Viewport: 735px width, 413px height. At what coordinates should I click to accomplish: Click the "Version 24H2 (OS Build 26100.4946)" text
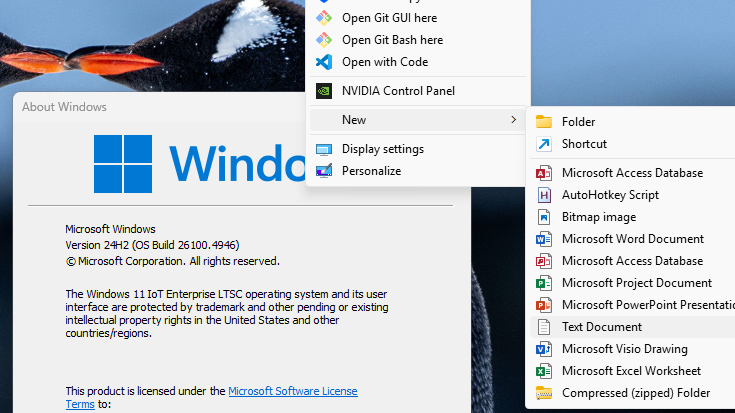[x=152, y=245]
